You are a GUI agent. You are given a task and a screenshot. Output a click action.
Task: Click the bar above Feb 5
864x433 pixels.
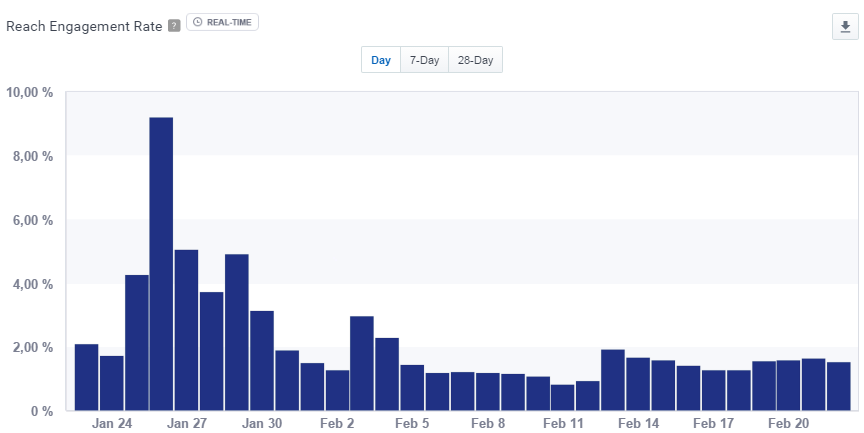(x=412, y=388)
